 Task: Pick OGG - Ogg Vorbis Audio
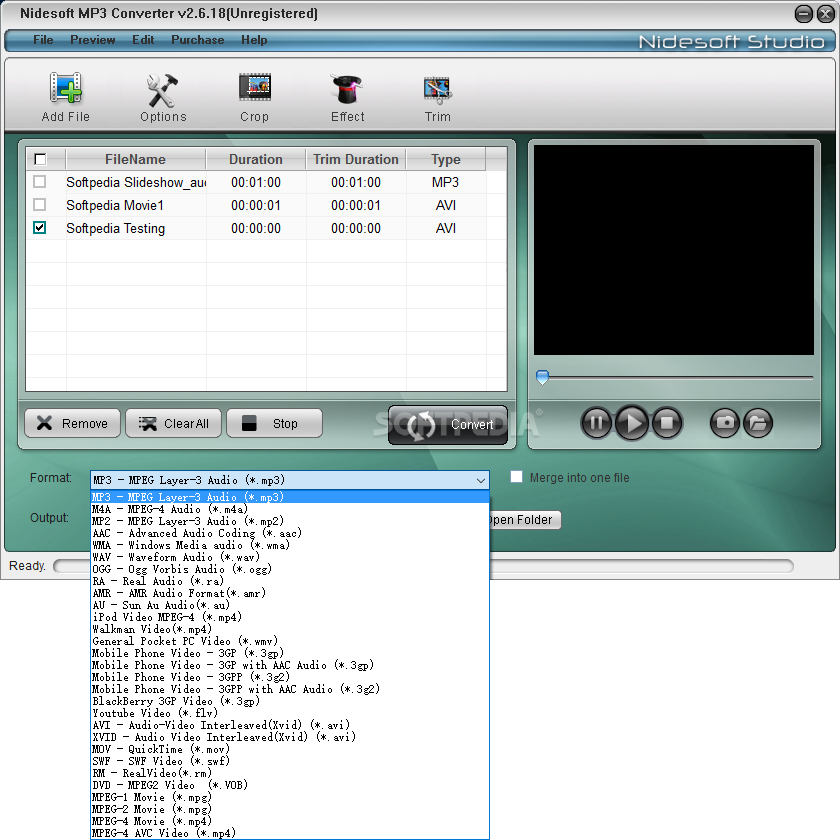290,569
